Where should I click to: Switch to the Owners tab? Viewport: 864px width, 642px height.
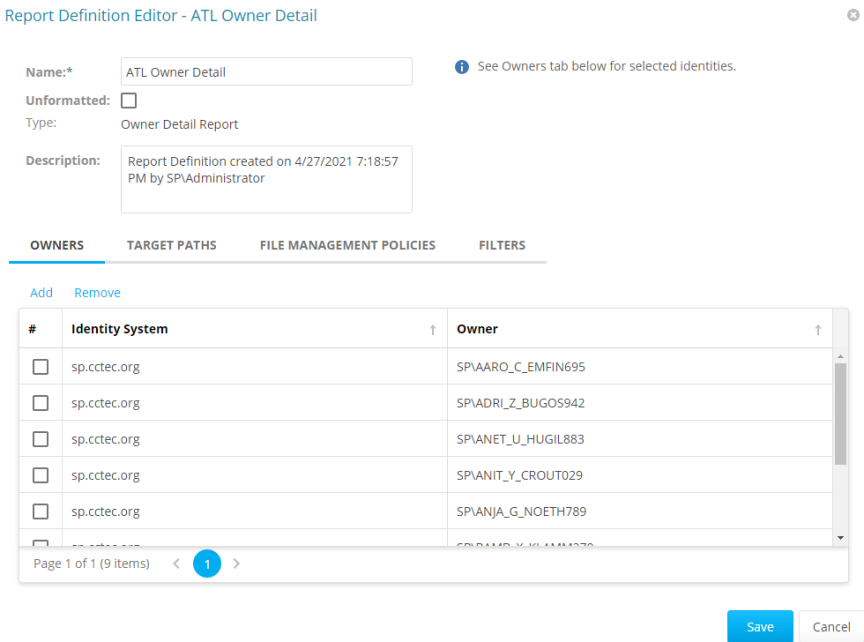click(x=57, y=245)
